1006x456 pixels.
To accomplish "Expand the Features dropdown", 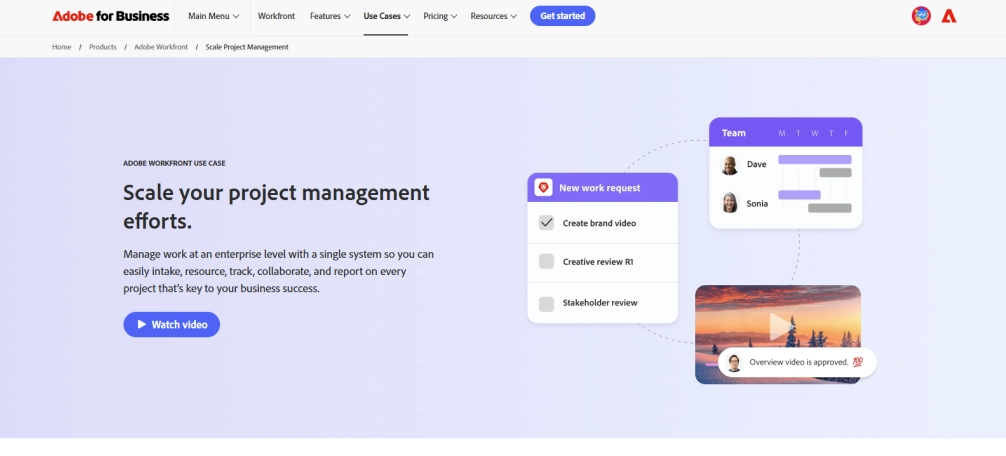I will pos(330,16).
